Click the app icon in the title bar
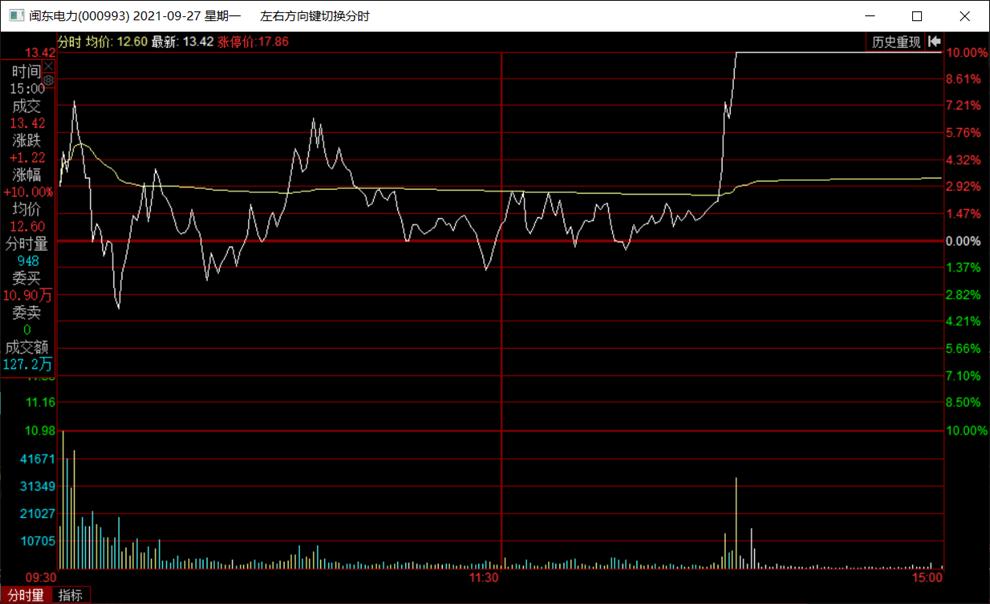 [x=16, y=16]
